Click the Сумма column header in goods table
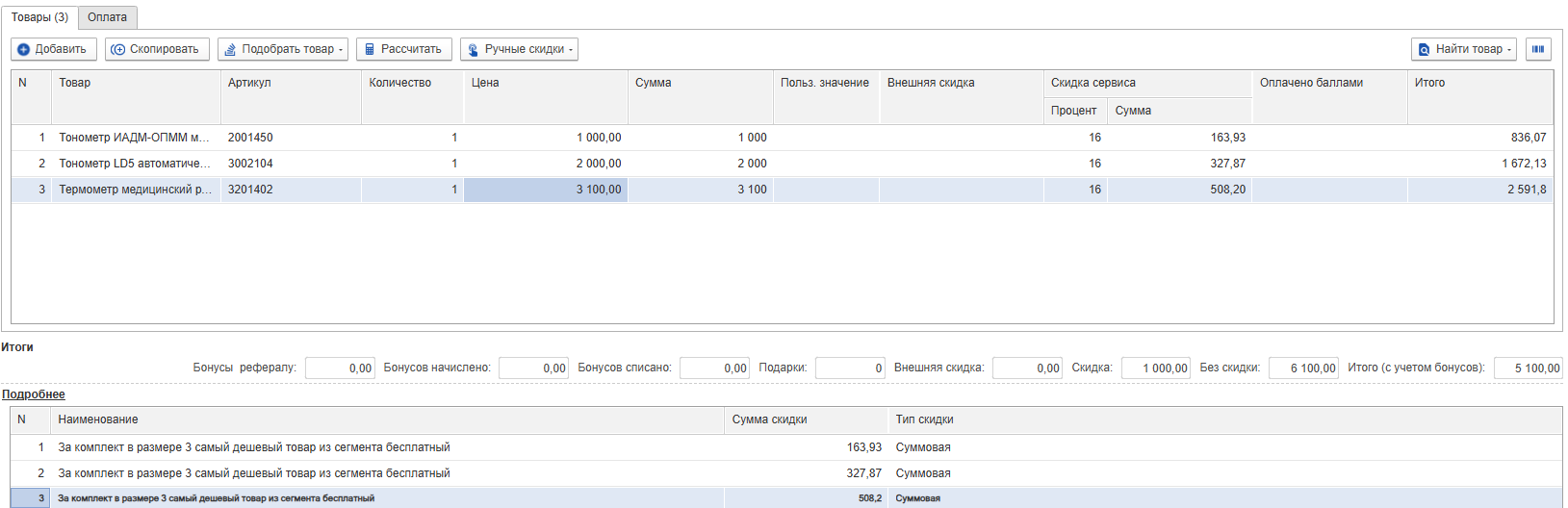The height and width of the screenshot is (508, 1568). (x=701, y=97)
